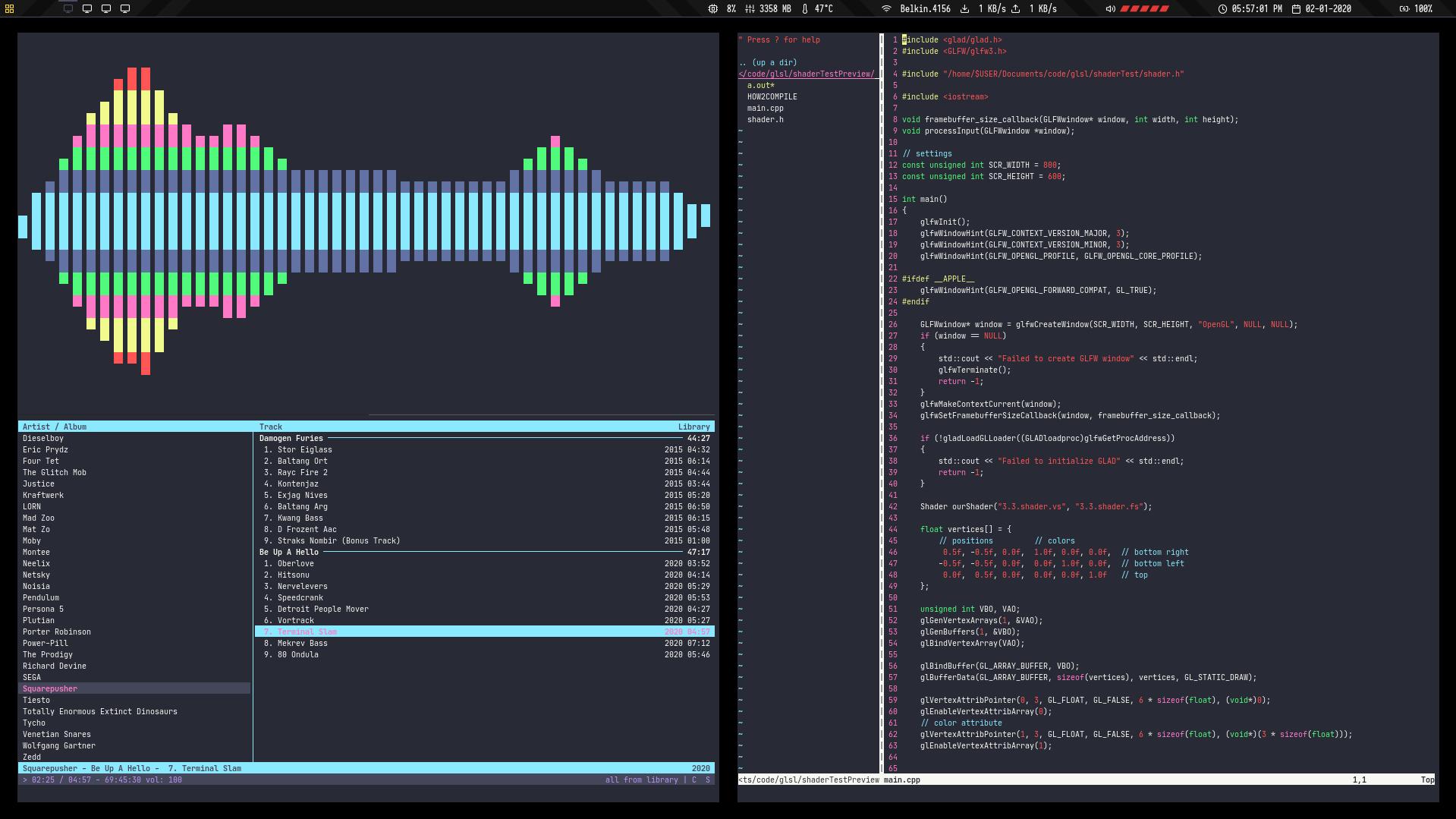Image resolution: width=1456 pixels, height=819 pixels.
Task: Open a.out* in the file tree
Action: [761, 85]
